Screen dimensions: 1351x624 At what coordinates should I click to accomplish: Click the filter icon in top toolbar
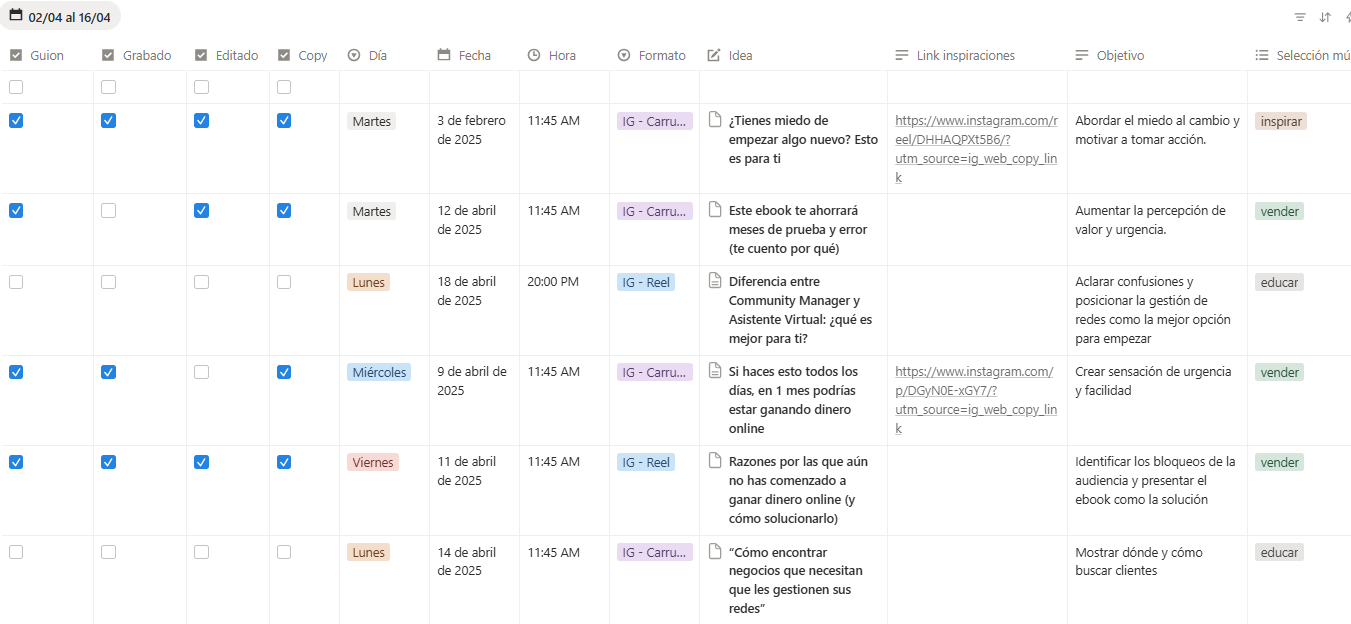[x=1300, y=17]
